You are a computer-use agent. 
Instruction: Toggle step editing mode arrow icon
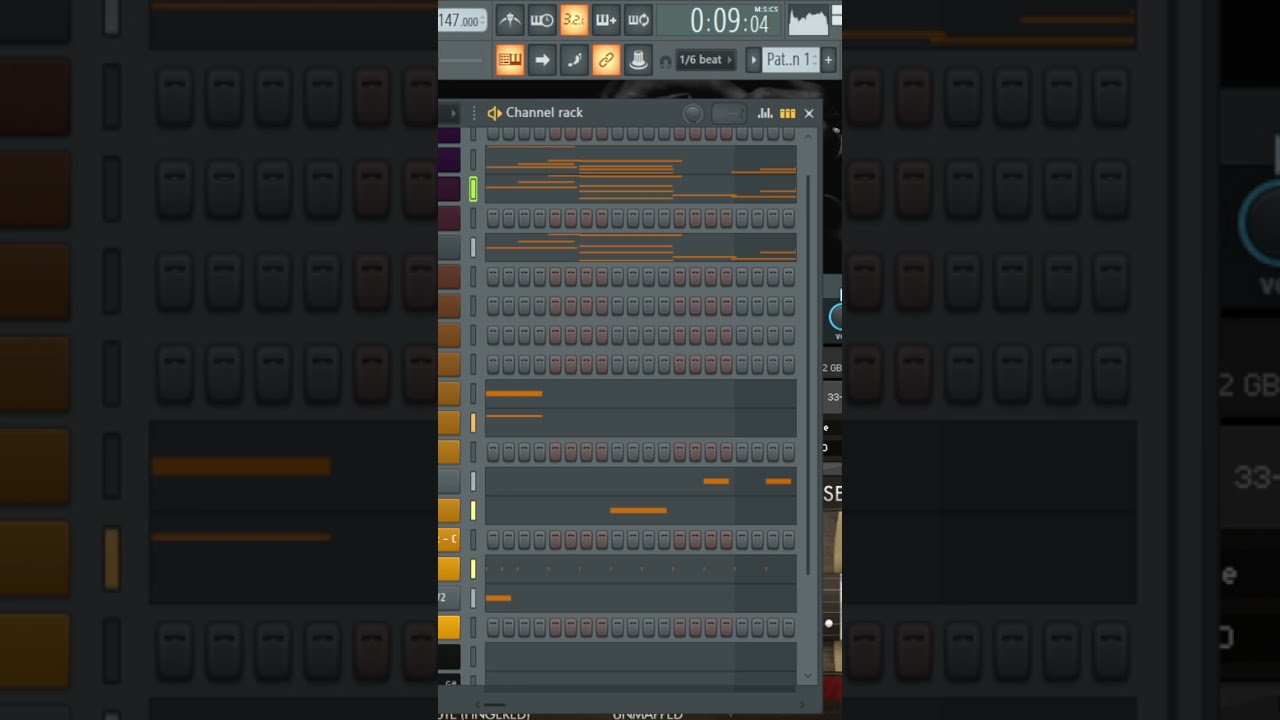tap(542, 60)
